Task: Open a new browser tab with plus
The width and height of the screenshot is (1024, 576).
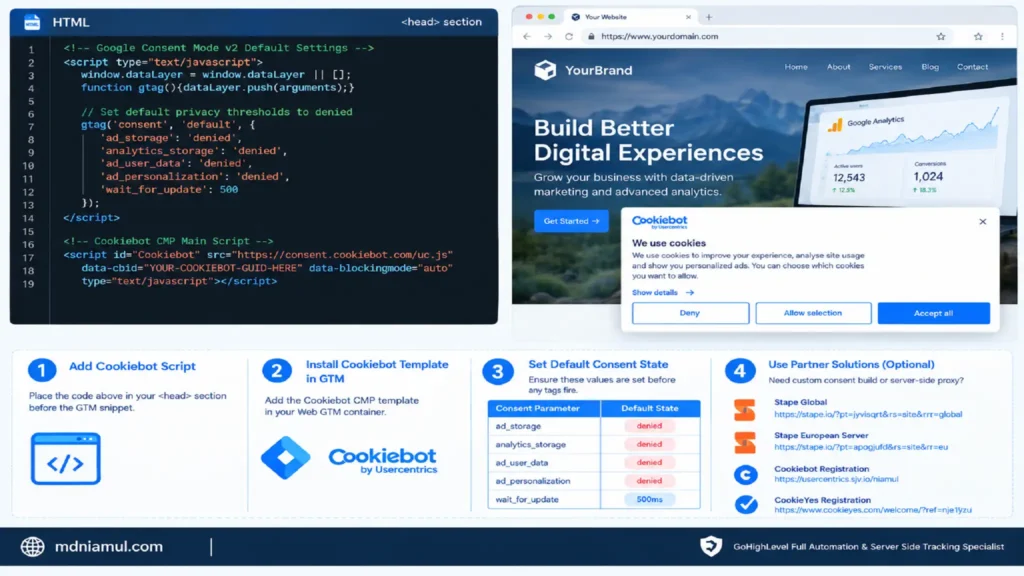Action: (x=709, y=17)
